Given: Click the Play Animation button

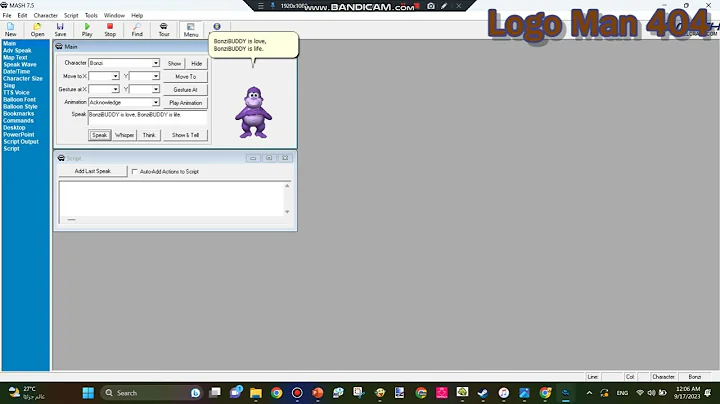Looking at the screenshot, I should point(186,103).
